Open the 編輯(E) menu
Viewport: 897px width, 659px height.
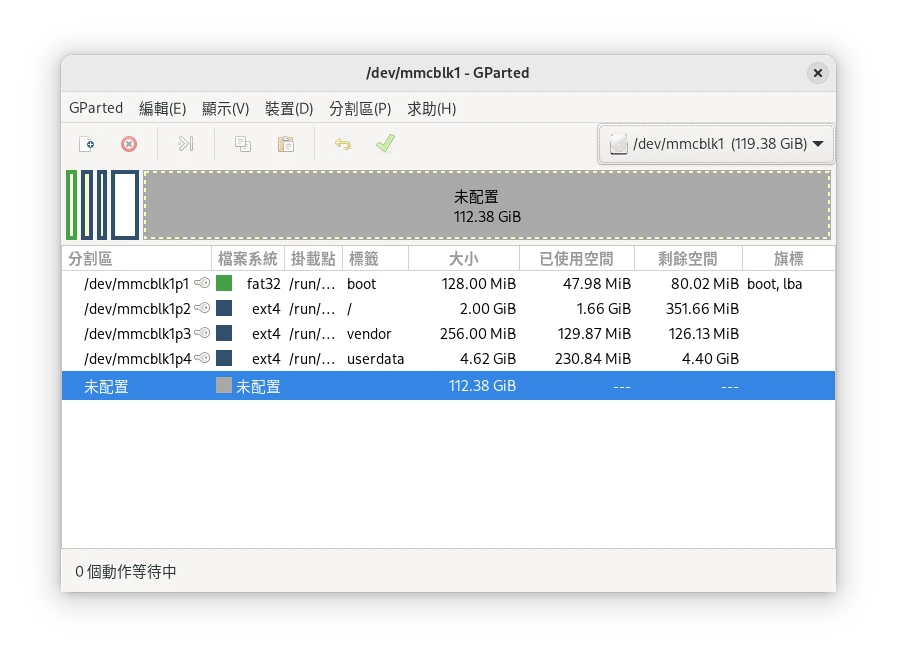click(x=162, y=108)
